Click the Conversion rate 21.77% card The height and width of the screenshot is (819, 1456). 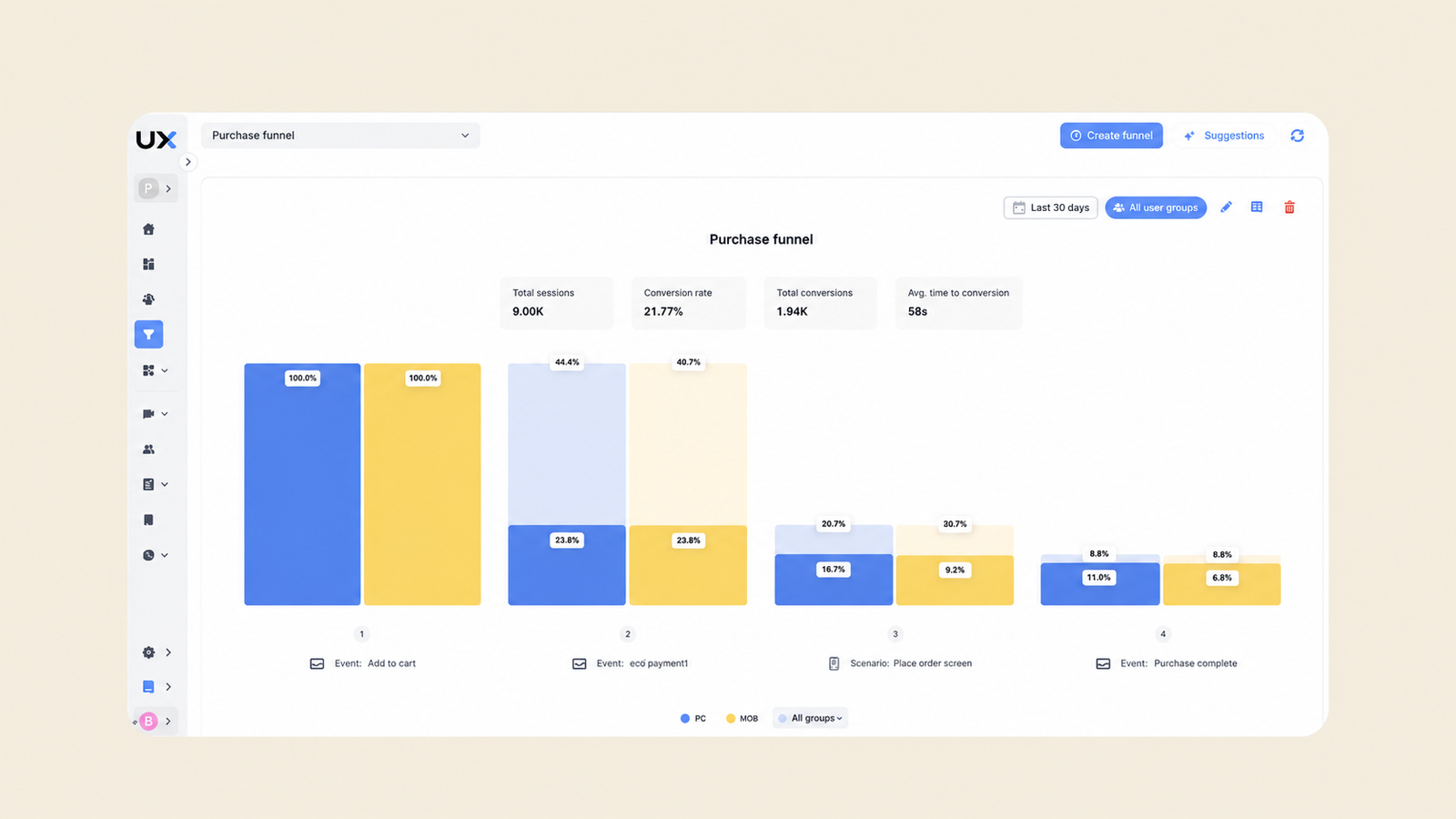tap(688, 303)
